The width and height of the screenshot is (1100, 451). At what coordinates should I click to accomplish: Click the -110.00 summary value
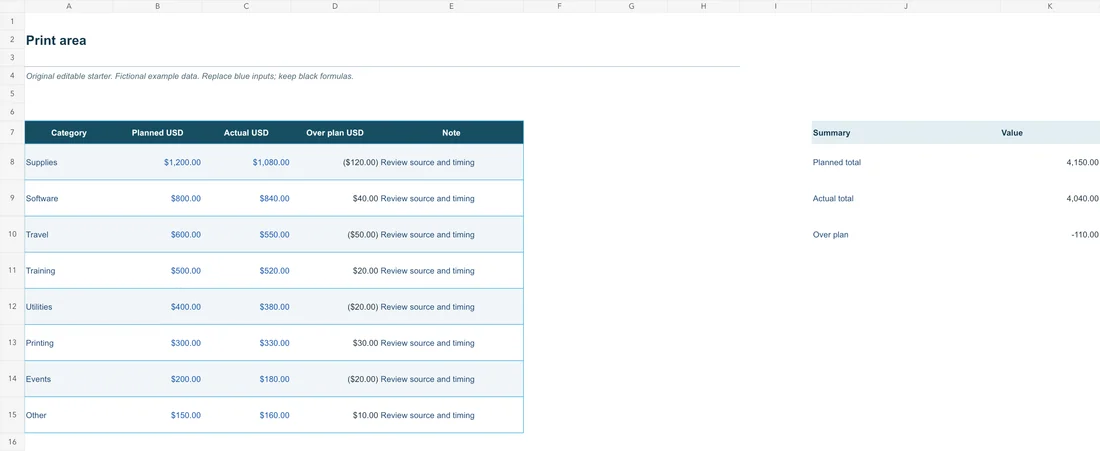[x=1049, y=234]
